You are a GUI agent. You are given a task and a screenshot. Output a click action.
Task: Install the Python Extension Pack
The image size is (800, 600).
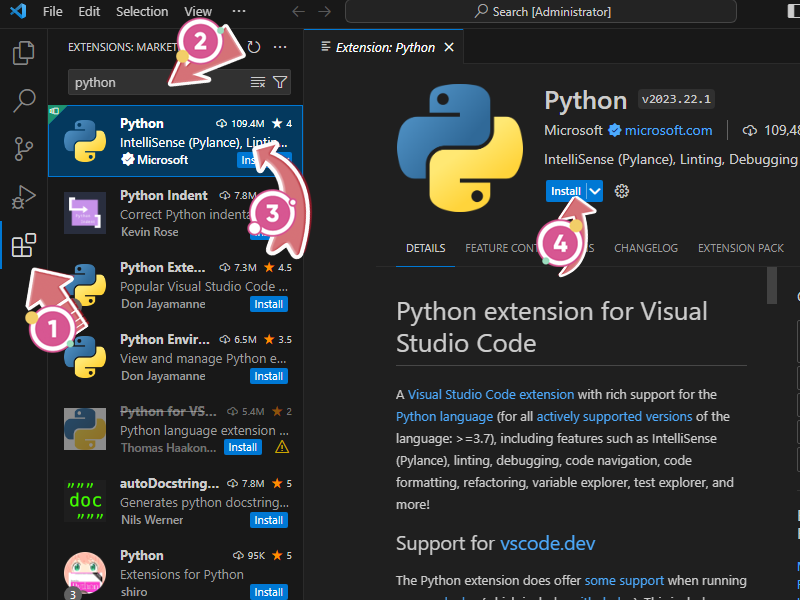pyautogui.click(x=269, y=305)
